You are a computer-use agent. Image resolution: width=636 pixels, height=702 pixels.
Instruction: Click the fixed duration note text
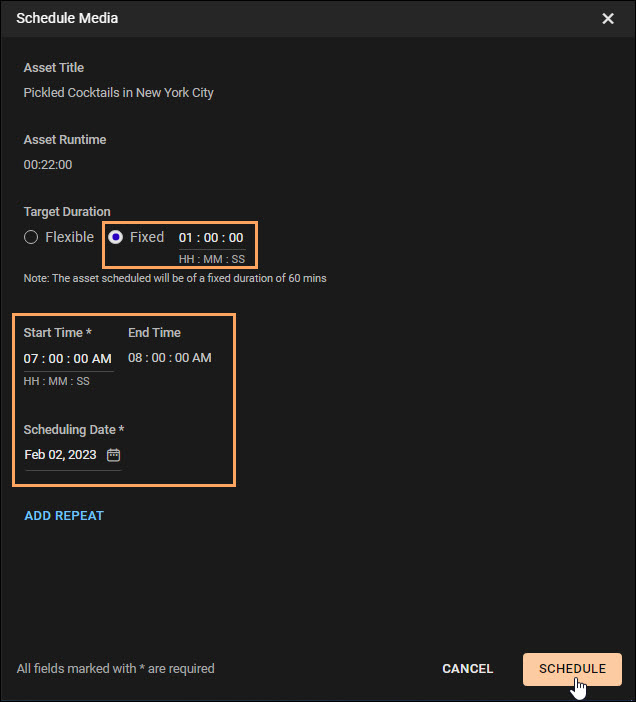tap(175, 278)
